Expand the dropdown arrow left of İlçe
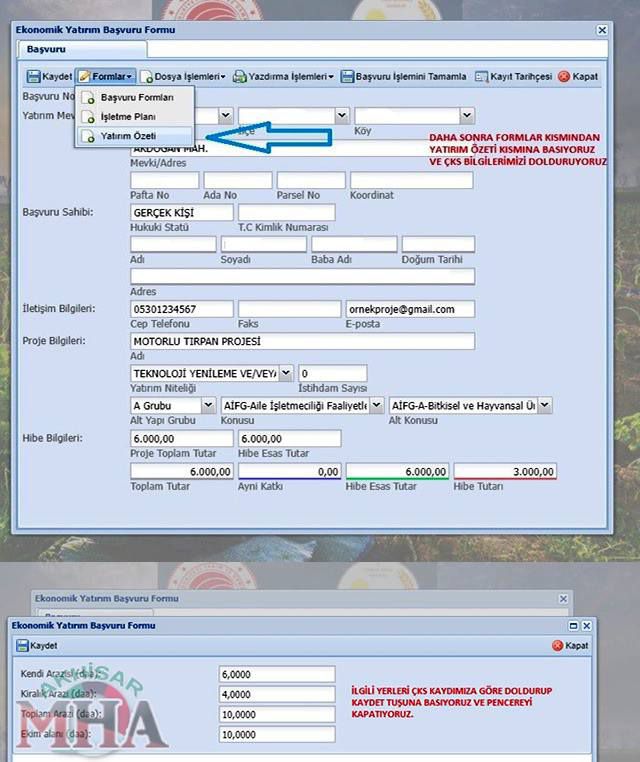 click(x=225, y=116)
